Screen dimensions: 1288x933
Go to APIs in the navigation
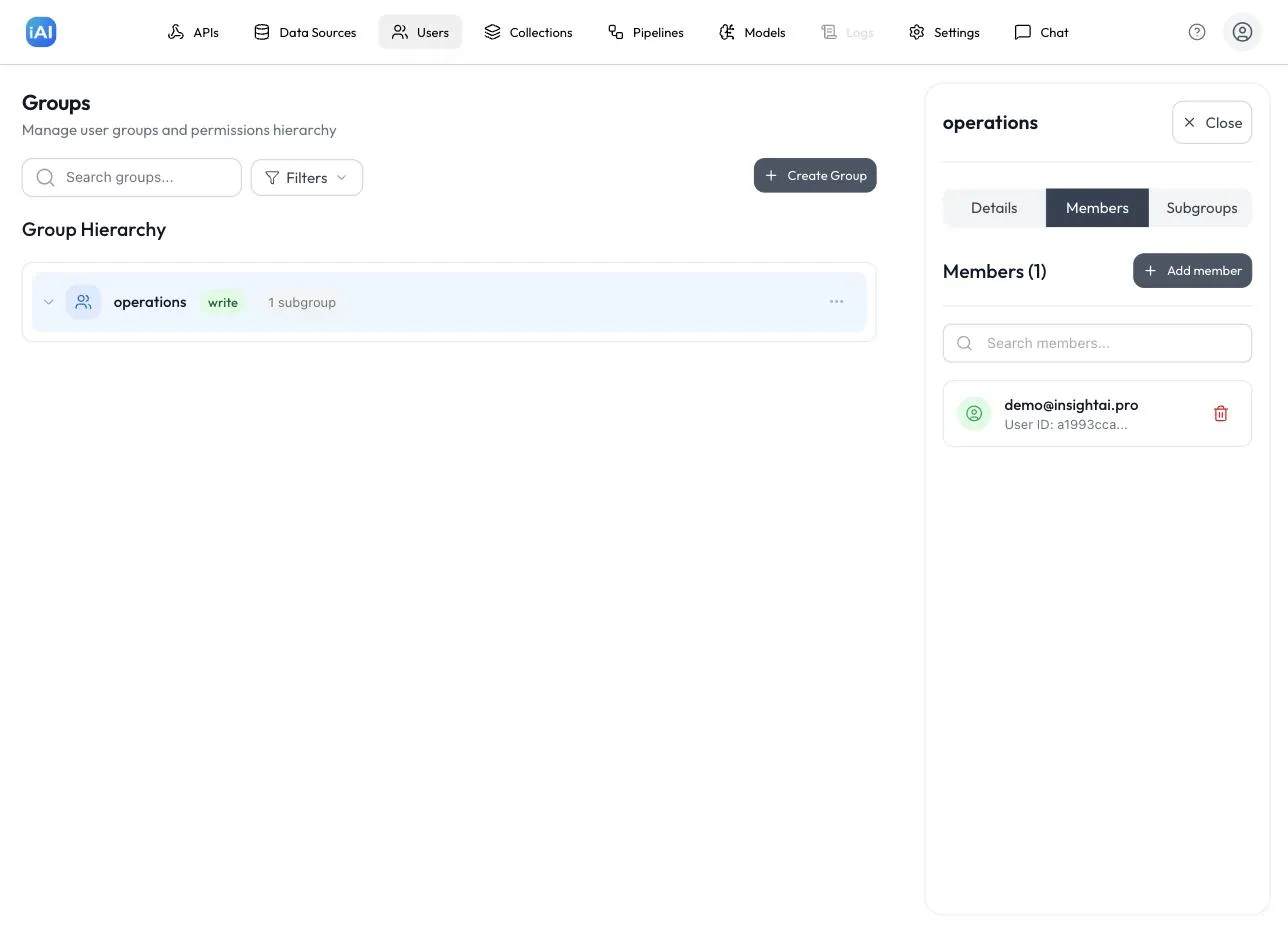pos(193,32)
